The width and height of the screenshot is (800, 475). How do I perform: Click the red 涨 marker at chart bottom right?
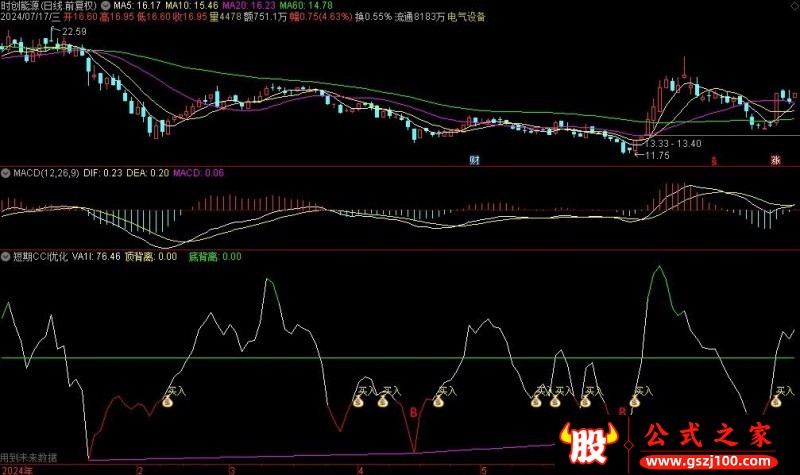coord(775,160)
